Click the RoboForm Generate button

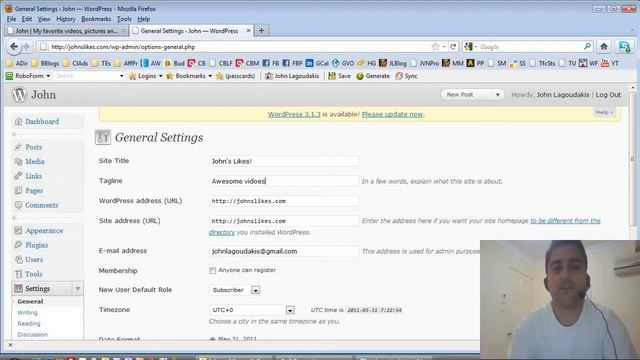point(373,76)
